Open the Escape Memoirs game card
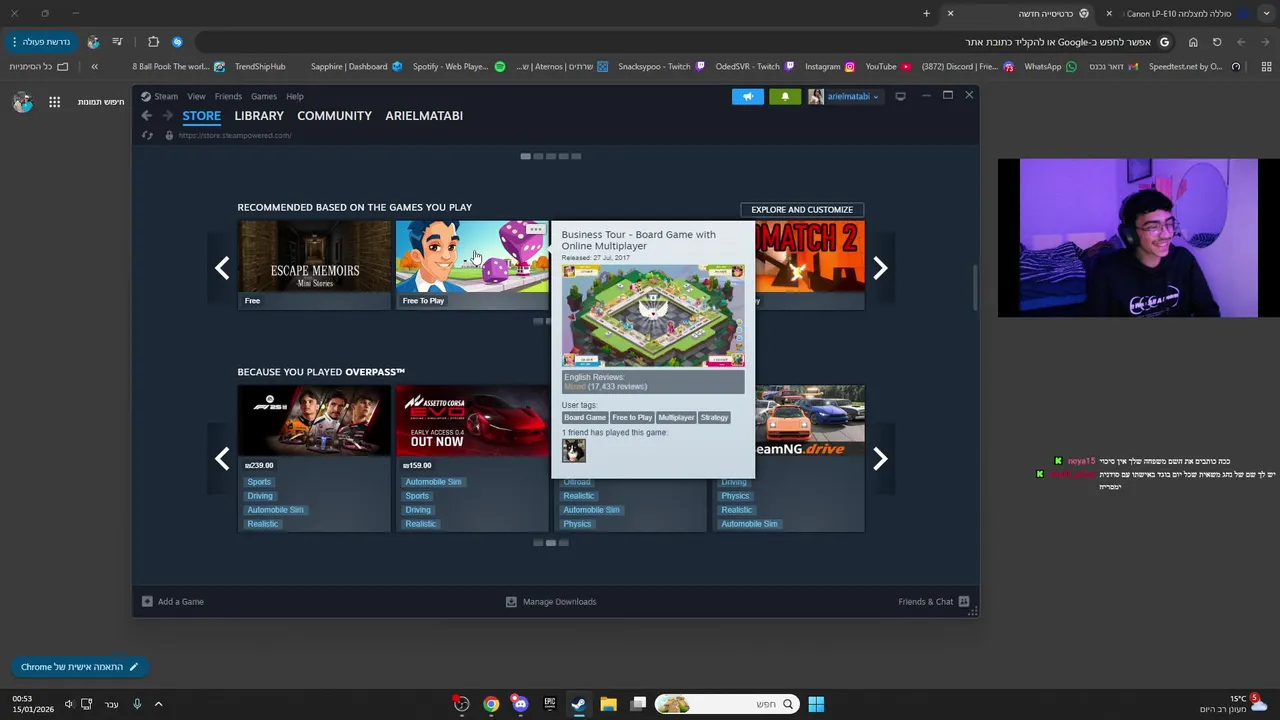 point(314,265)
